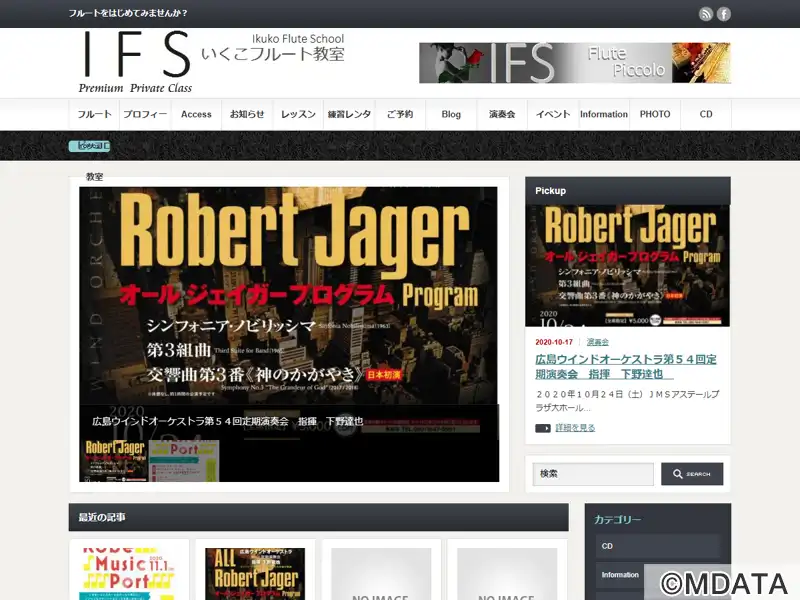Open the フルート menu item
The image size is (800, 600).
[94, 114]
